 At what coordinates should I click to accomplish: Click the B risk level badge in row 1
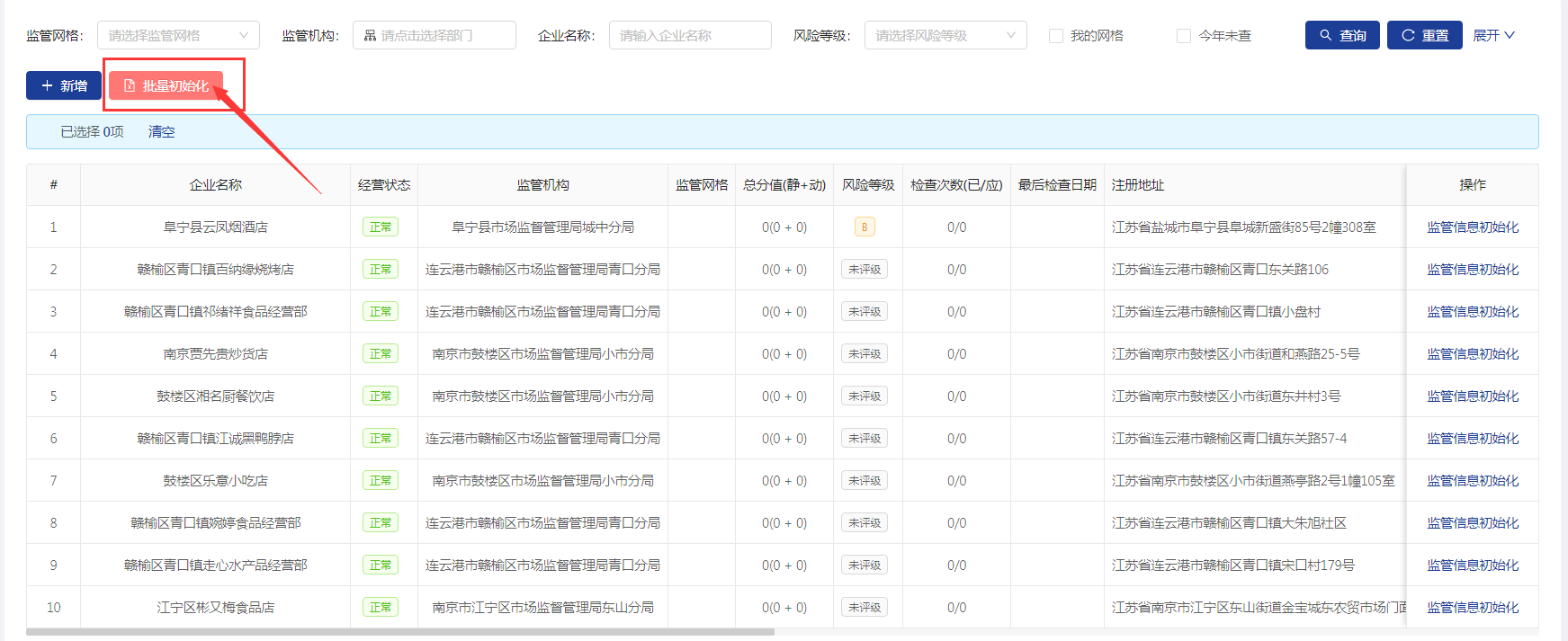click(x=865, y=227)
